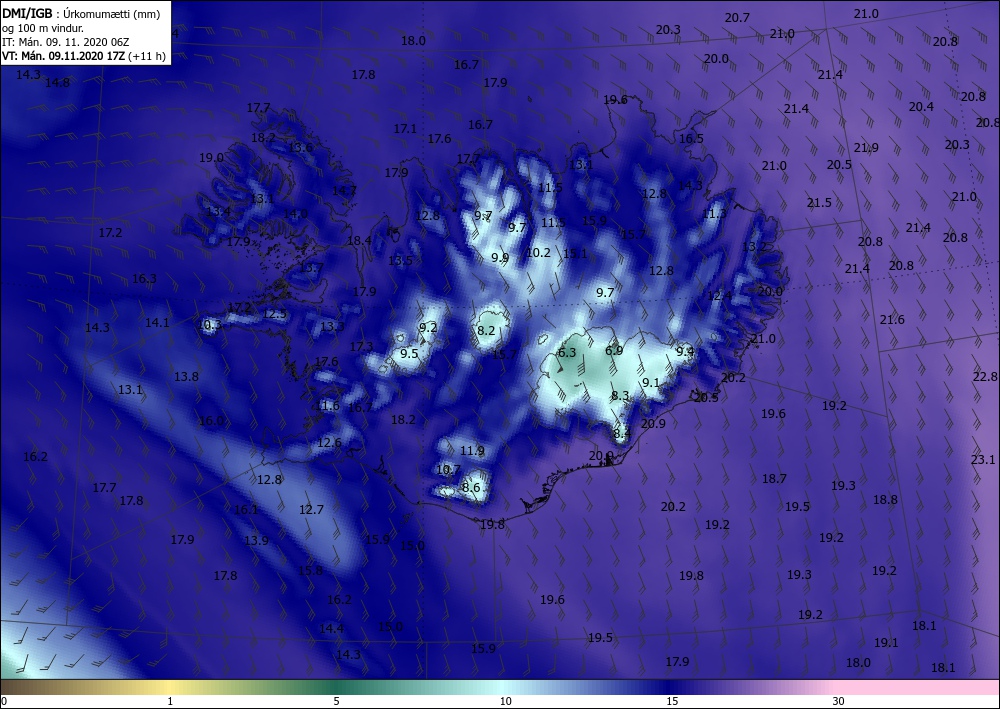
Task: Click the '11.9' value on the map
Action: click(472, 451)
